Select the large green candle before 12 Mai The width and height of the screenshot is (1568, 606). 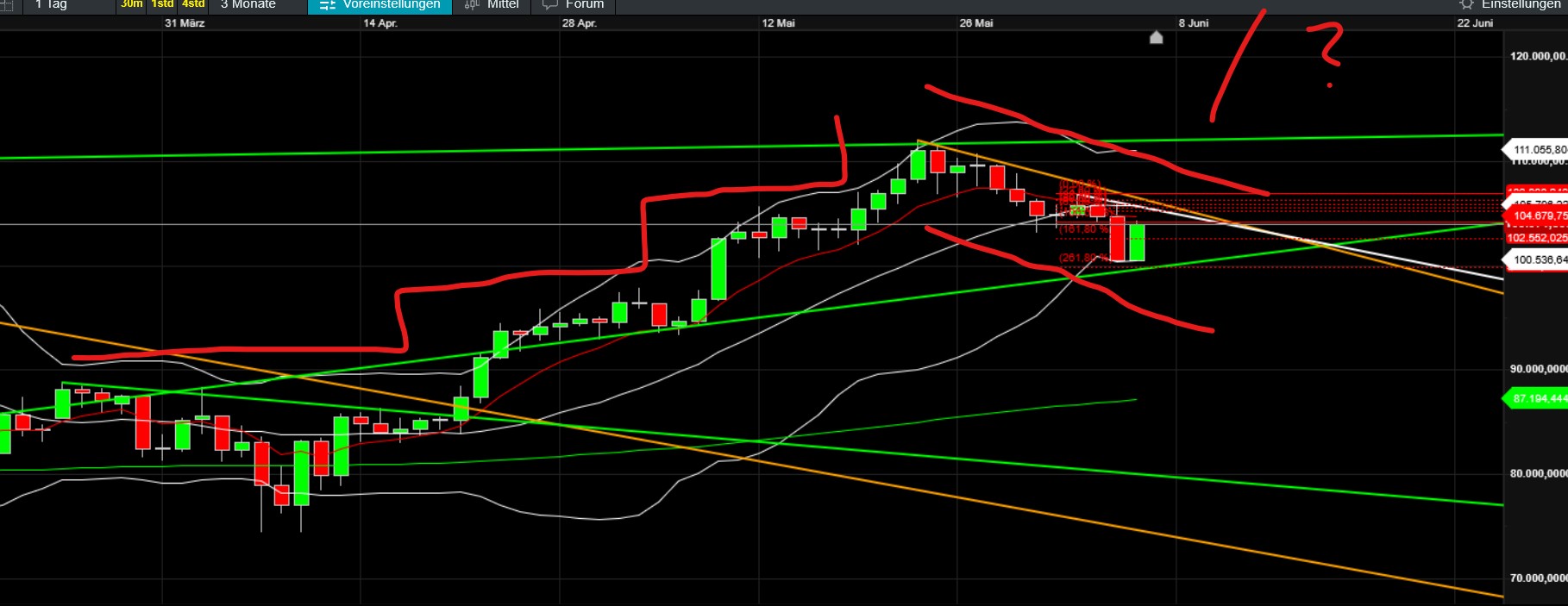pyautogui.click(x=718, y=269)
